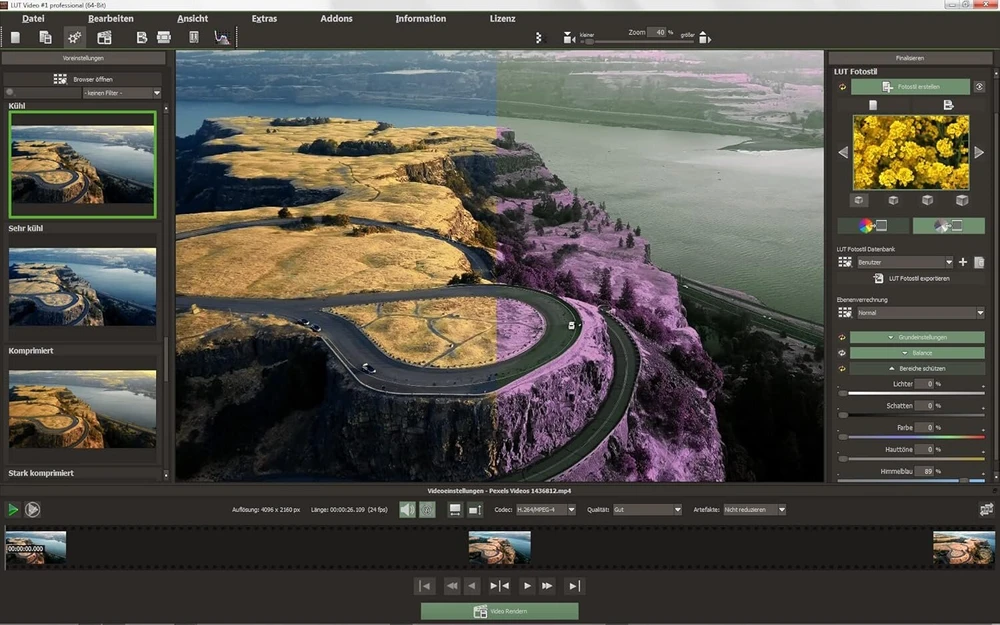Click the panel layout icon left of zoom
The width and height of the screenshot is (1000, 625).
tap(540, 38)
